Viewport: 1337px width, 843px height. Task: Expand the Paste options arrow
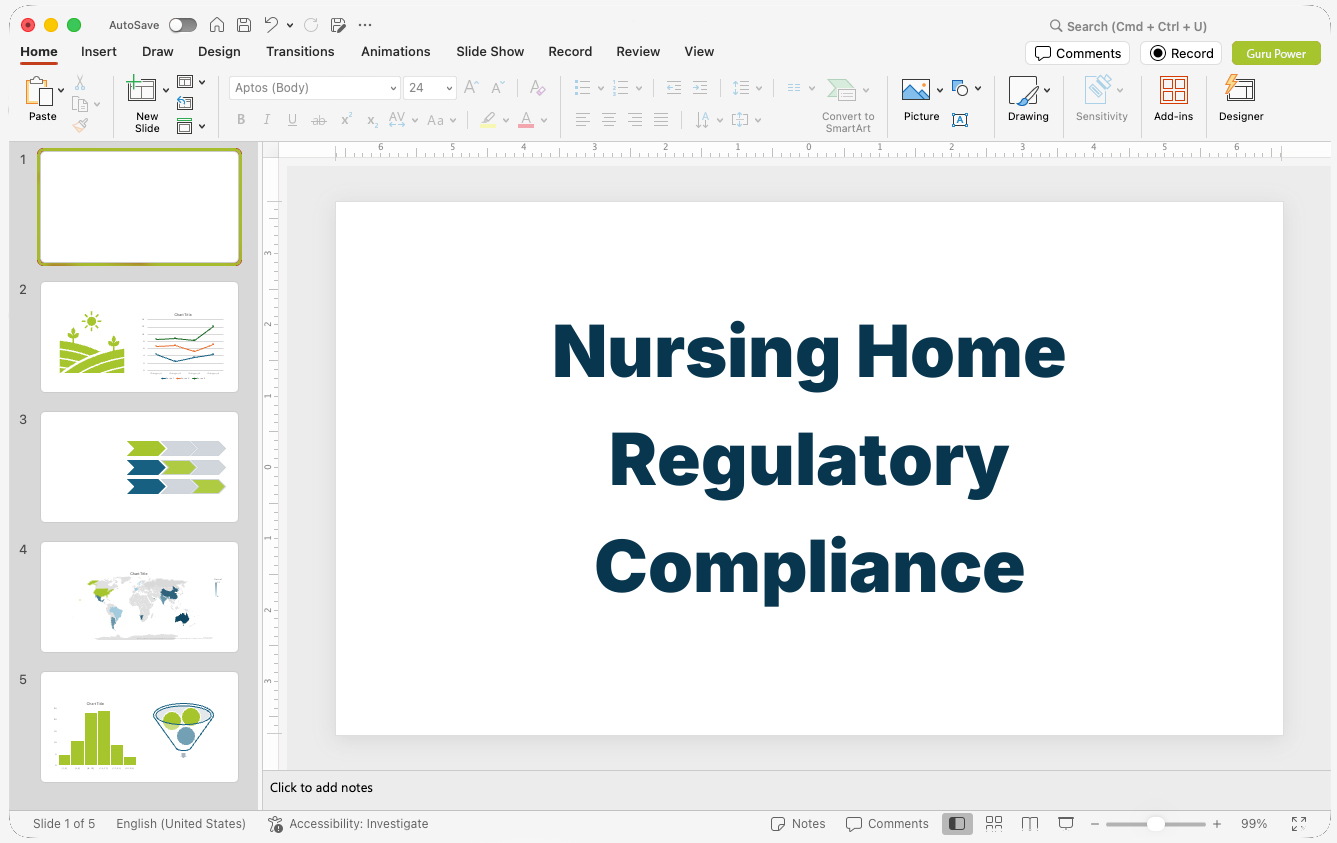(61, 91)
